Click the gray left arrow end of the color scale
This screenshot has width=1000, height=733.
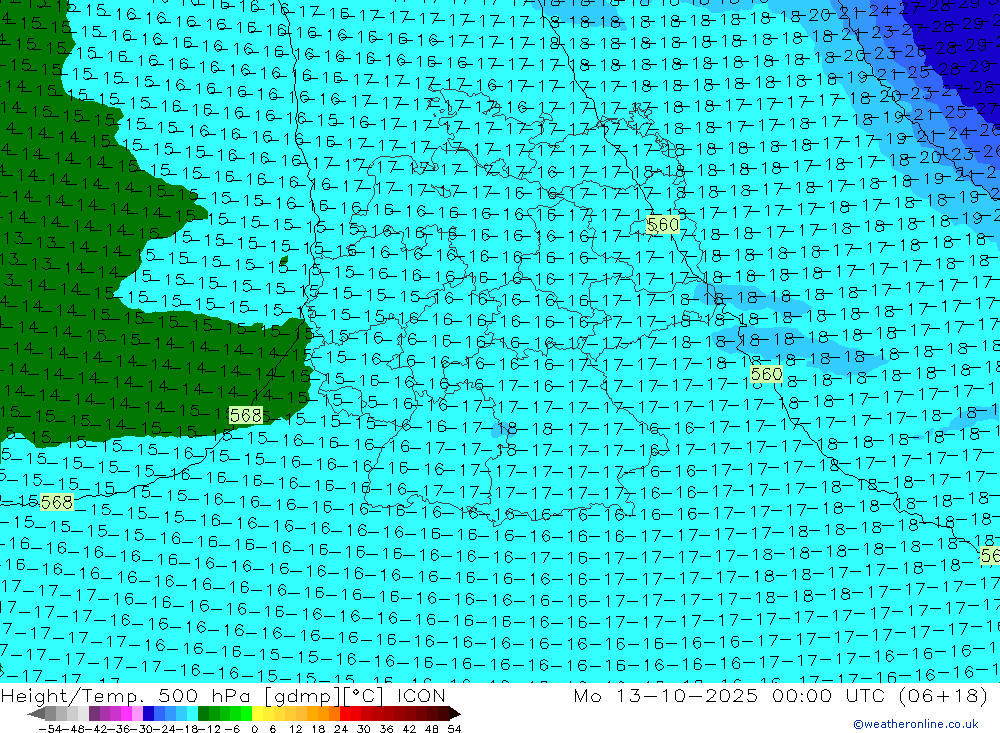(36, 713)
